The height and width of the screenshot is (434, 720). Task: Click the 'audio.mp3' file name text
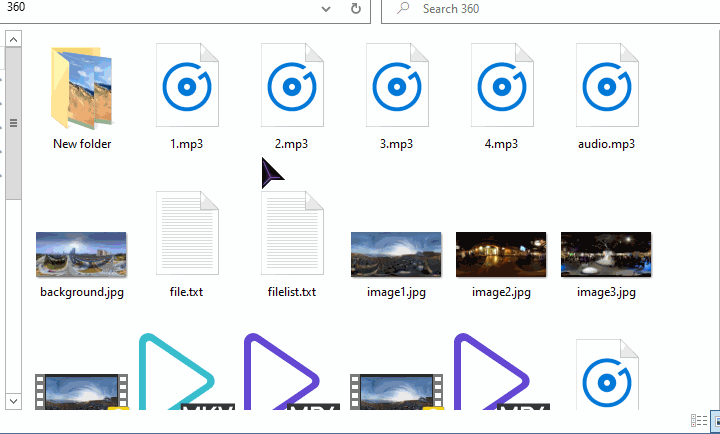click(607, 144)
